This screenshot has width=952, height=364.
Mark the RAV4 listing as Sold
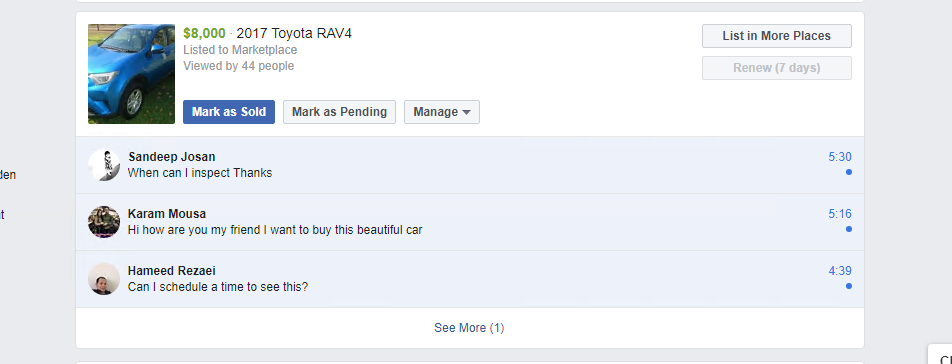(229, 112)
